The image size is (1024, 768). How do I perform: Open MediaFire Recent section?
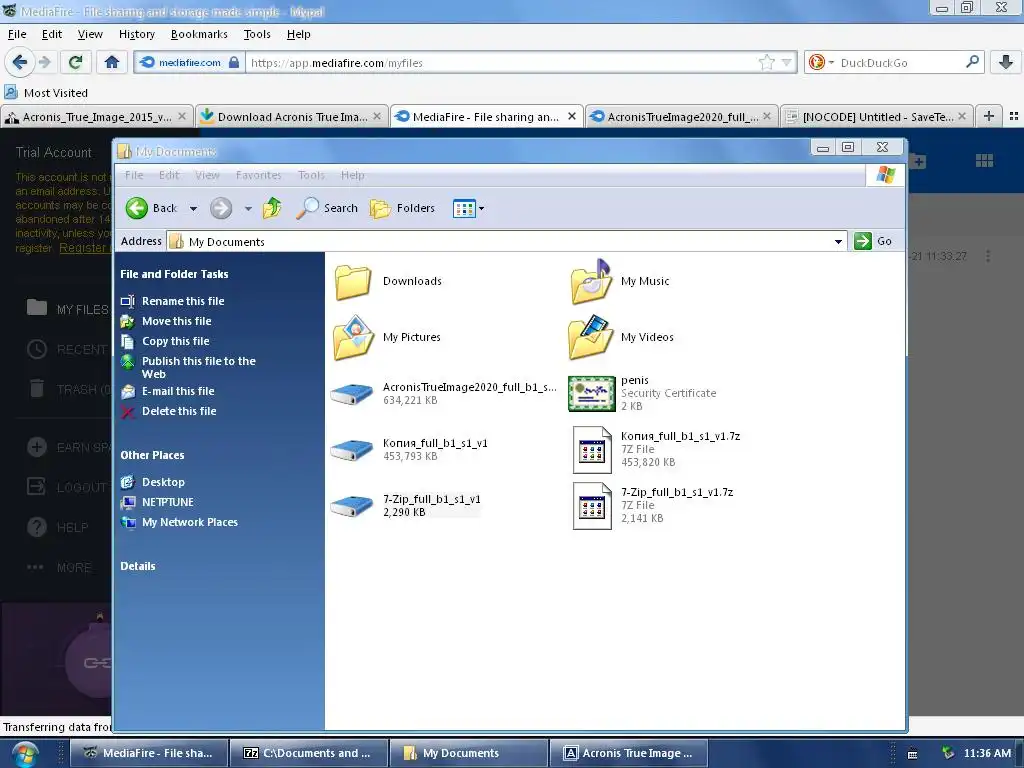[x=67, y=349]
